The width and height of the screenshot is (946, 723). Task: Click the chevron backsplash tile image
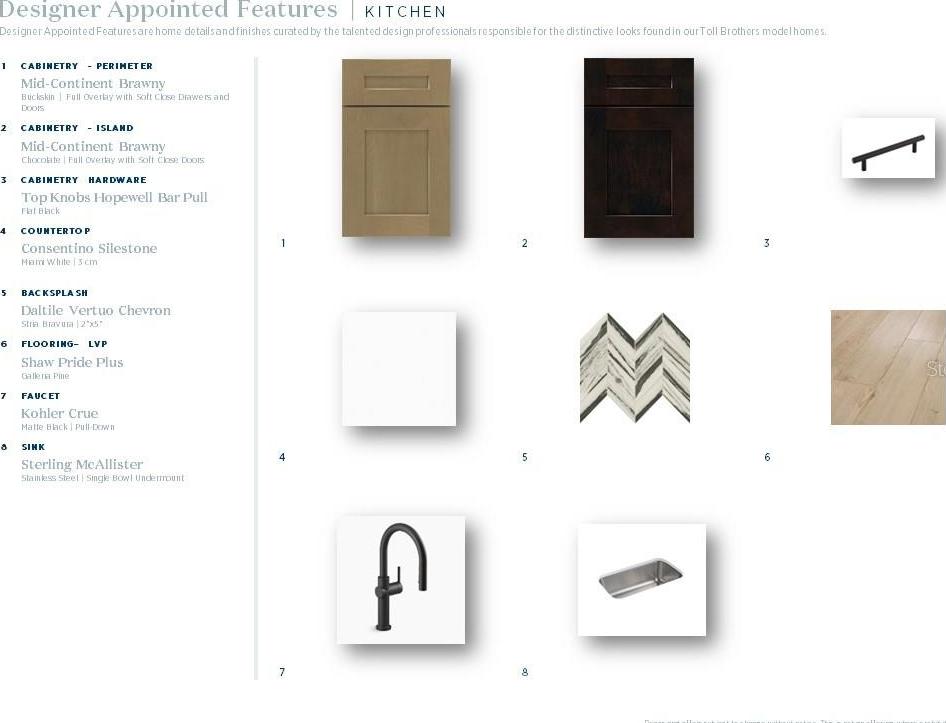point(635,368)
